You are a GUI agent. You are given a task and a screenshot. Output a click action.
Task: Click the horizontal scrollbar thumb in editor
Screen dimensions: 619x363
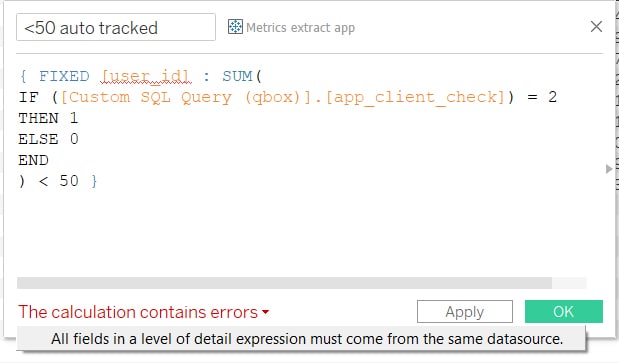pos(284,283)
